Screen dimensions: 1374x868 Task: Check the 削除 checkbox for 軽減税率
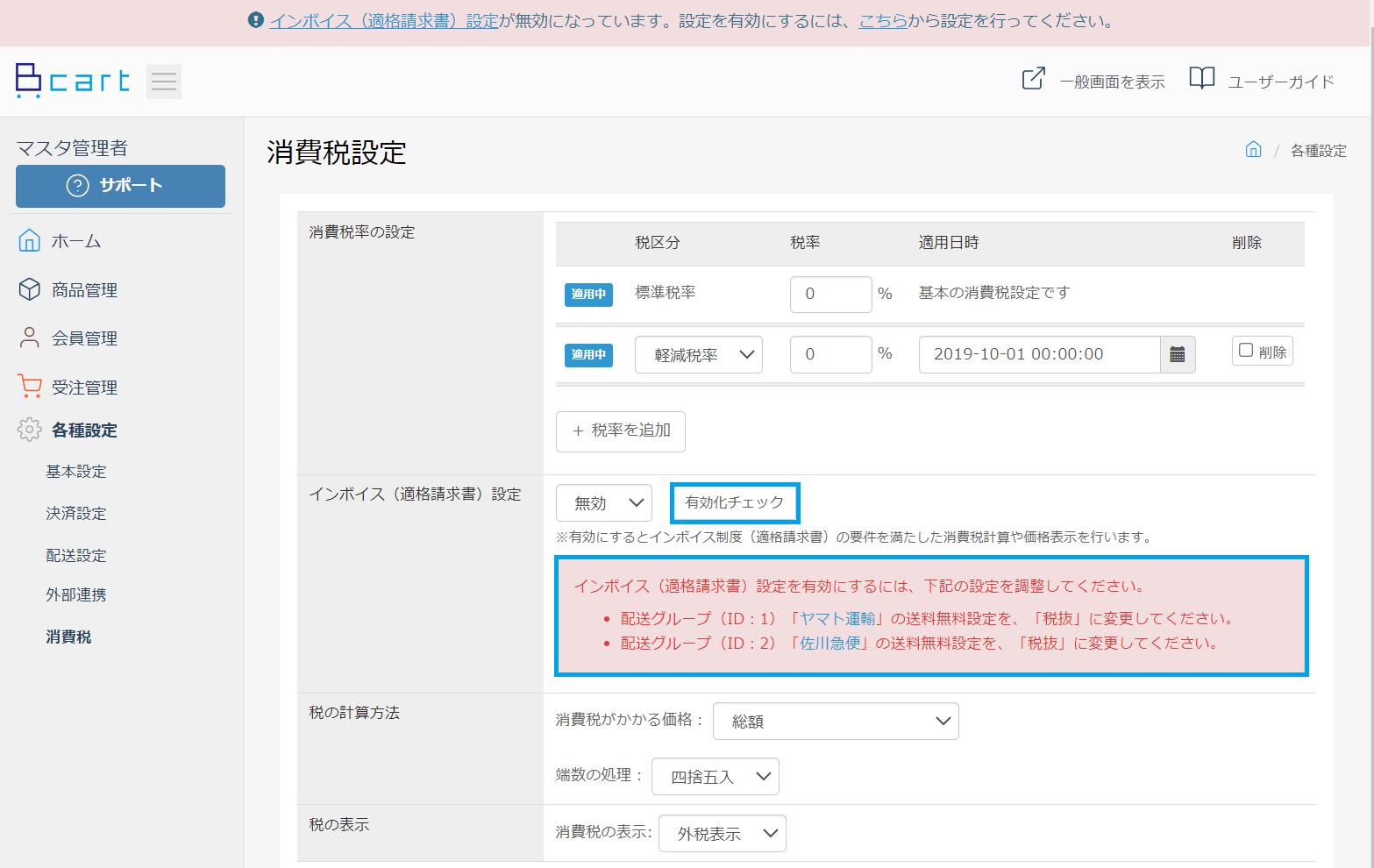pos(1245,351)
